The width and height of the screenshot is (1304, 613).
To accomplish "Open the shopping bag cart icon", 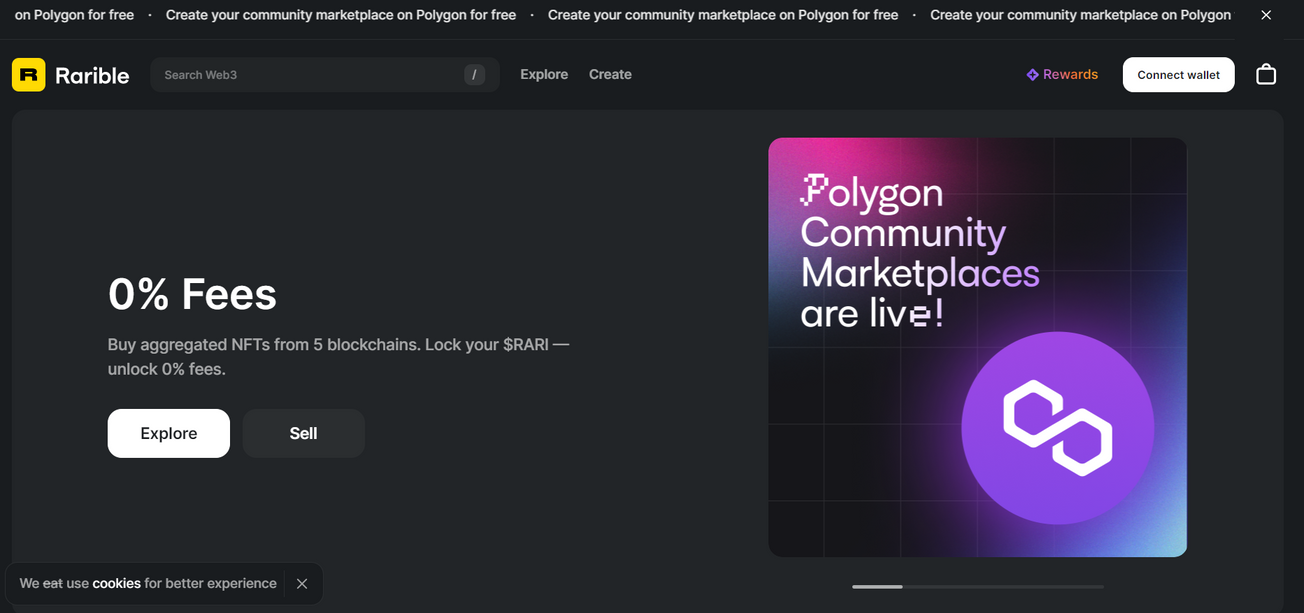I will coord(1266,75).
